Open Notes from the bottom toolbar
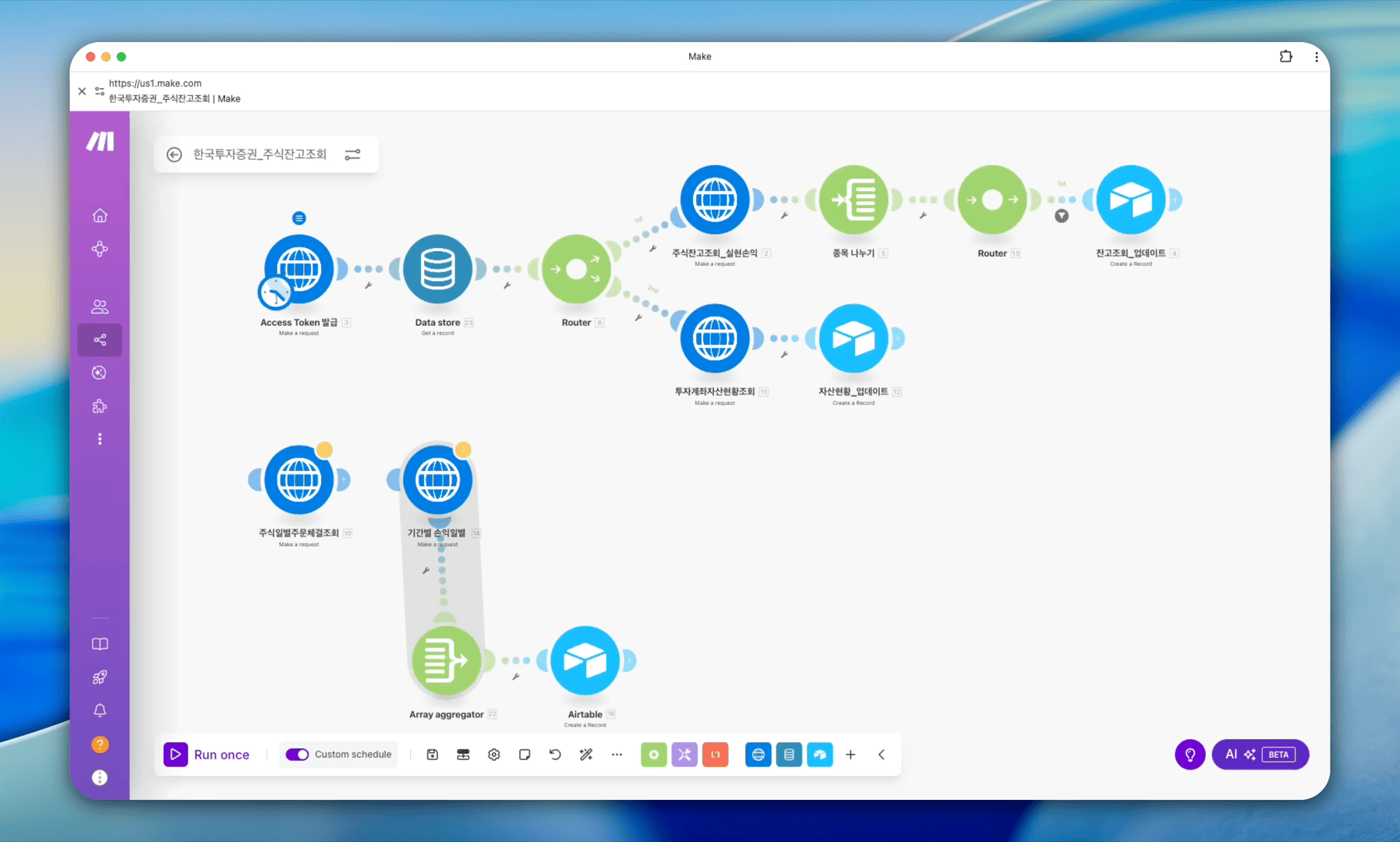The image size is (1400, 842). 525,755
